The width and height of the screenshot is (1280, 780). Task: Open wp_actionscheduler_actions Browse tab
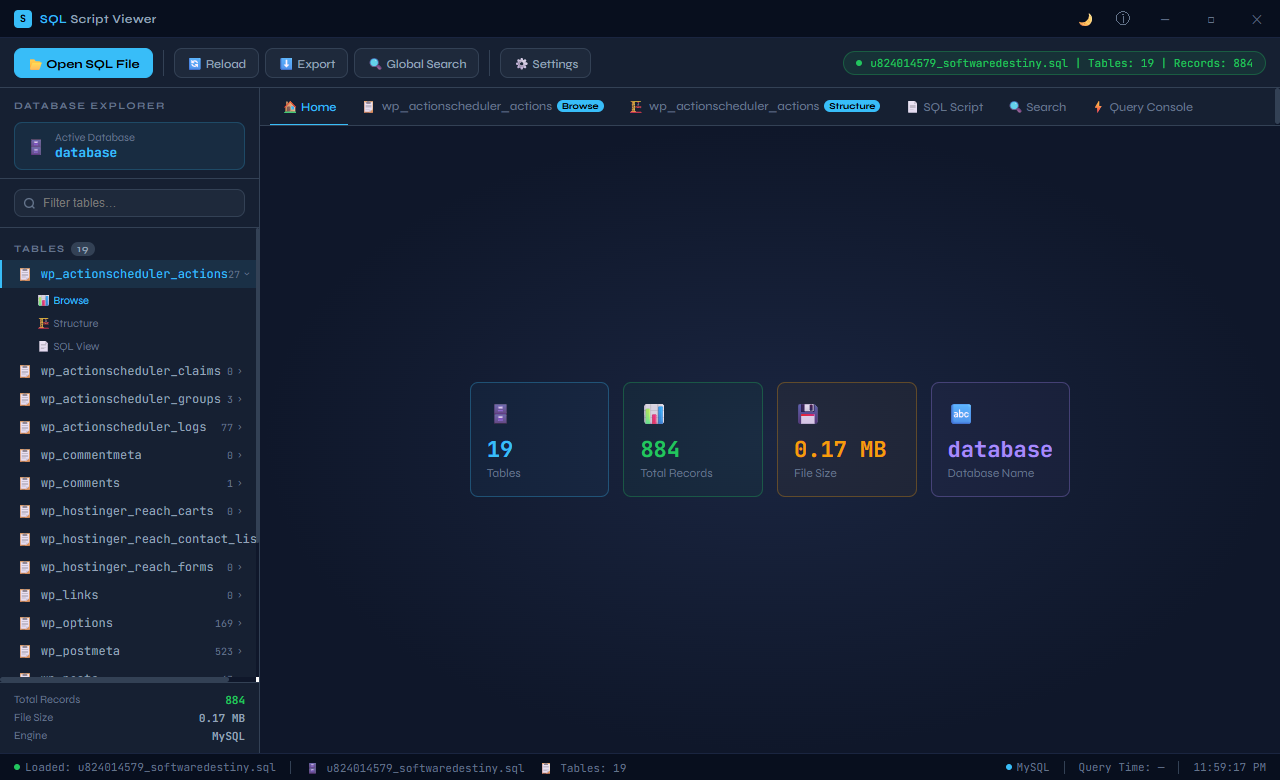point(482,107)
